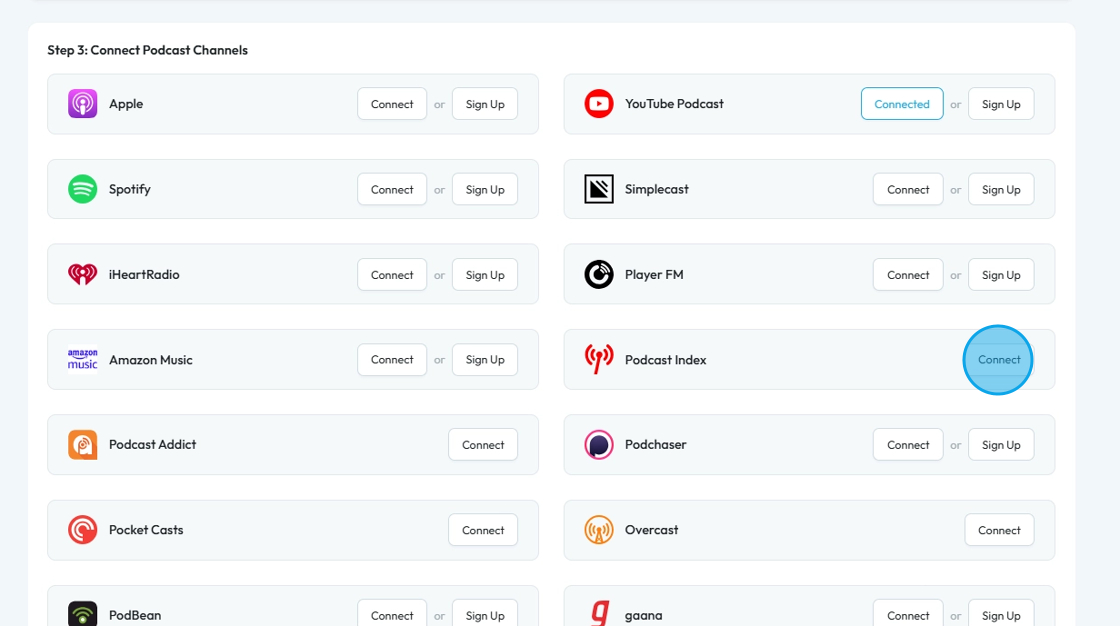1120x626 pixels.
Task: Click the 'Amazon Music' channel name
Action: click(x=151, y=359)
